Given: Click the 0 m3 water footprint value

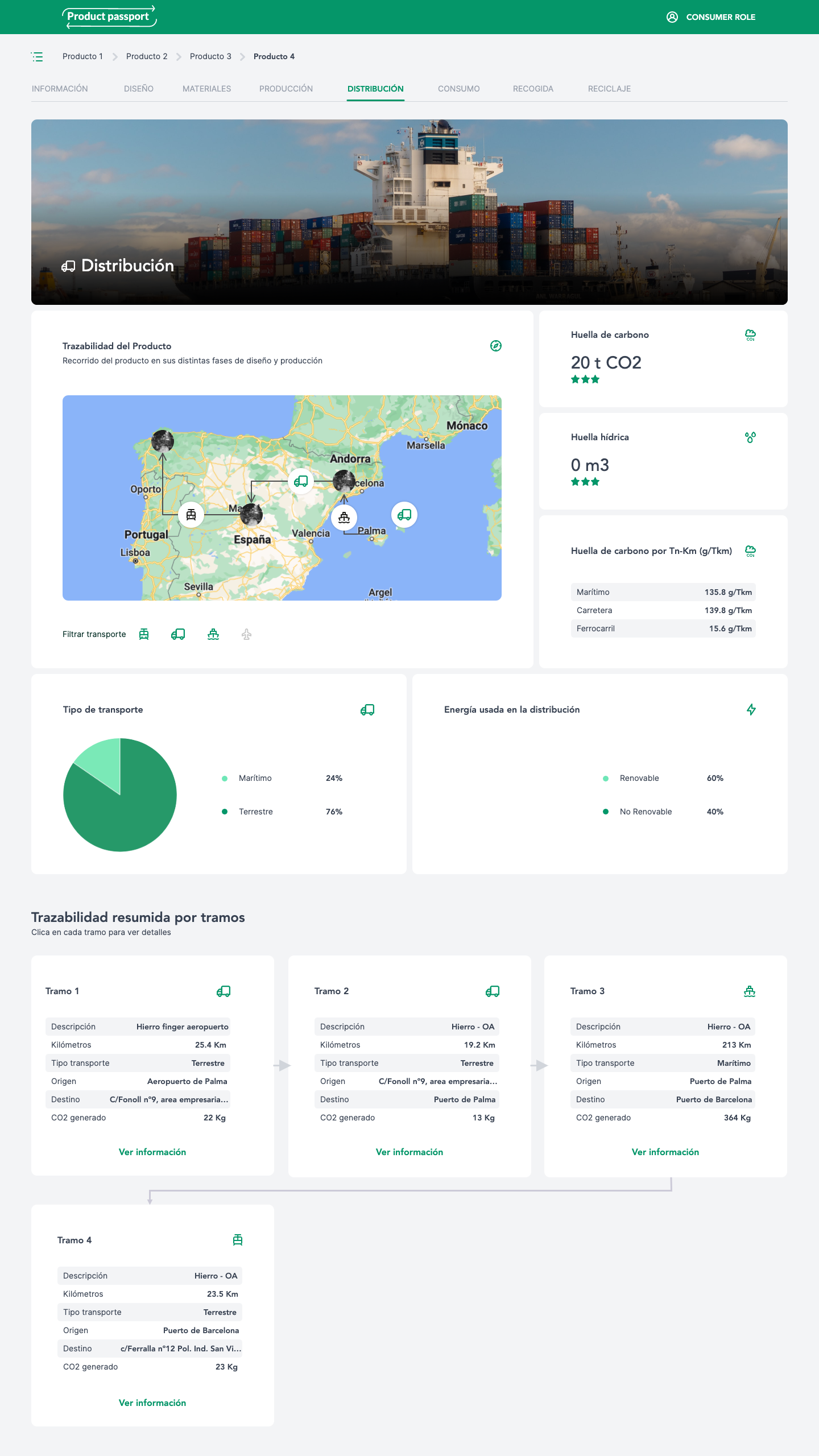Looking at the screenshot, I should [x=590, y=465].
